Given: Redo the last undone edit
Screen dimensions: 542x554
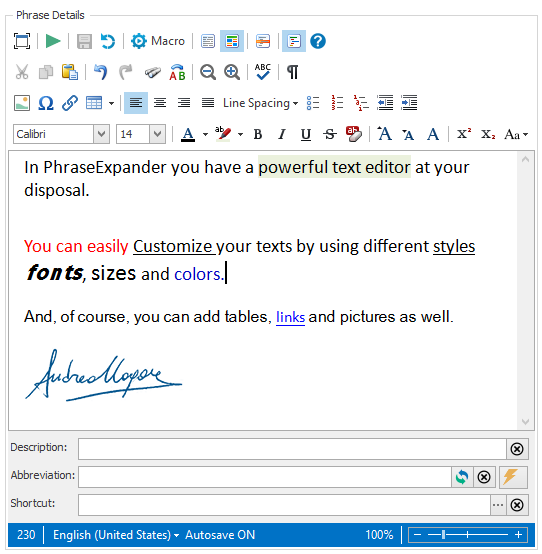Looking at the screenshot, I should click(125, 72).
